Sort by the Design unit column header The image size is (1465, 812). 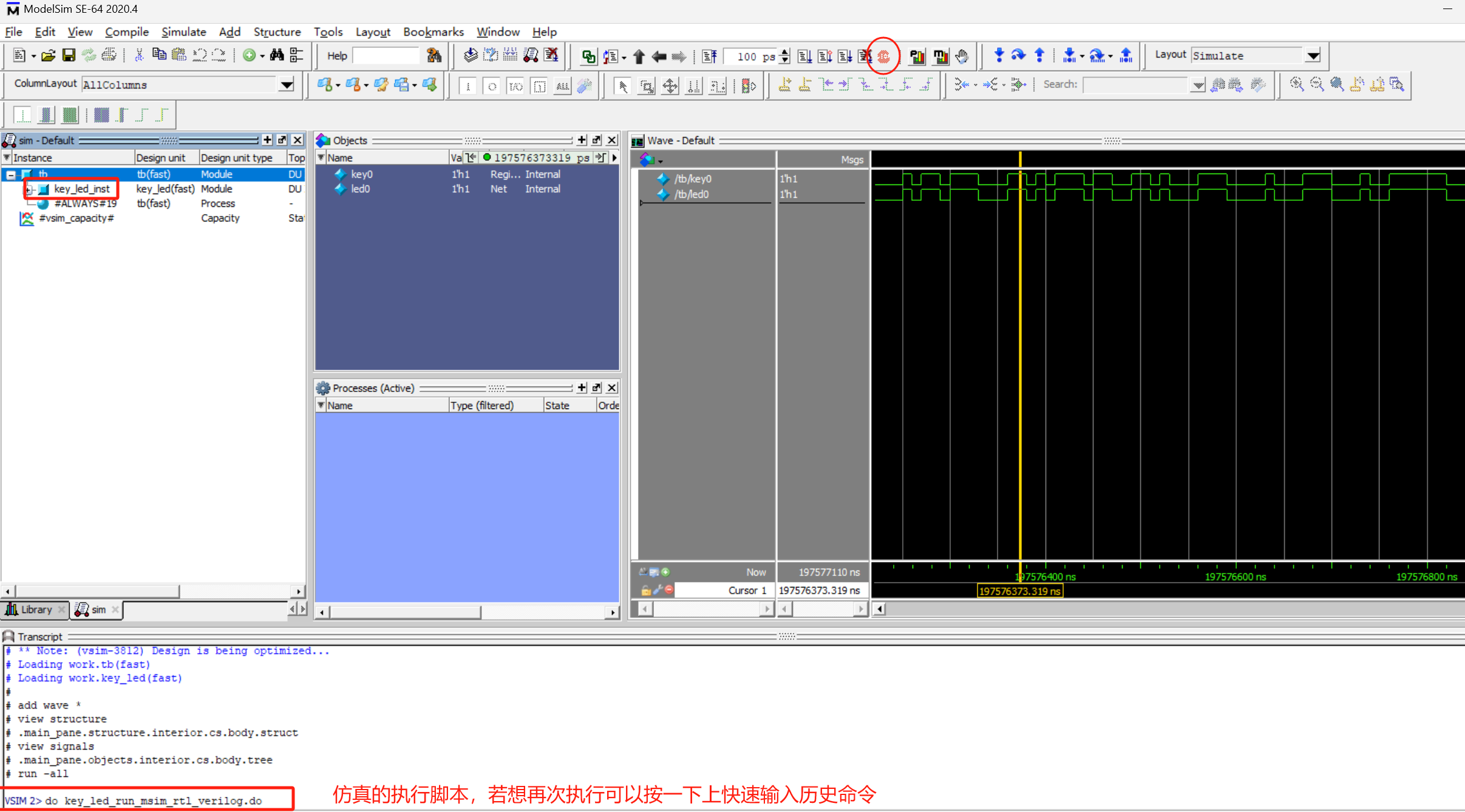click(x=166, y=158)
